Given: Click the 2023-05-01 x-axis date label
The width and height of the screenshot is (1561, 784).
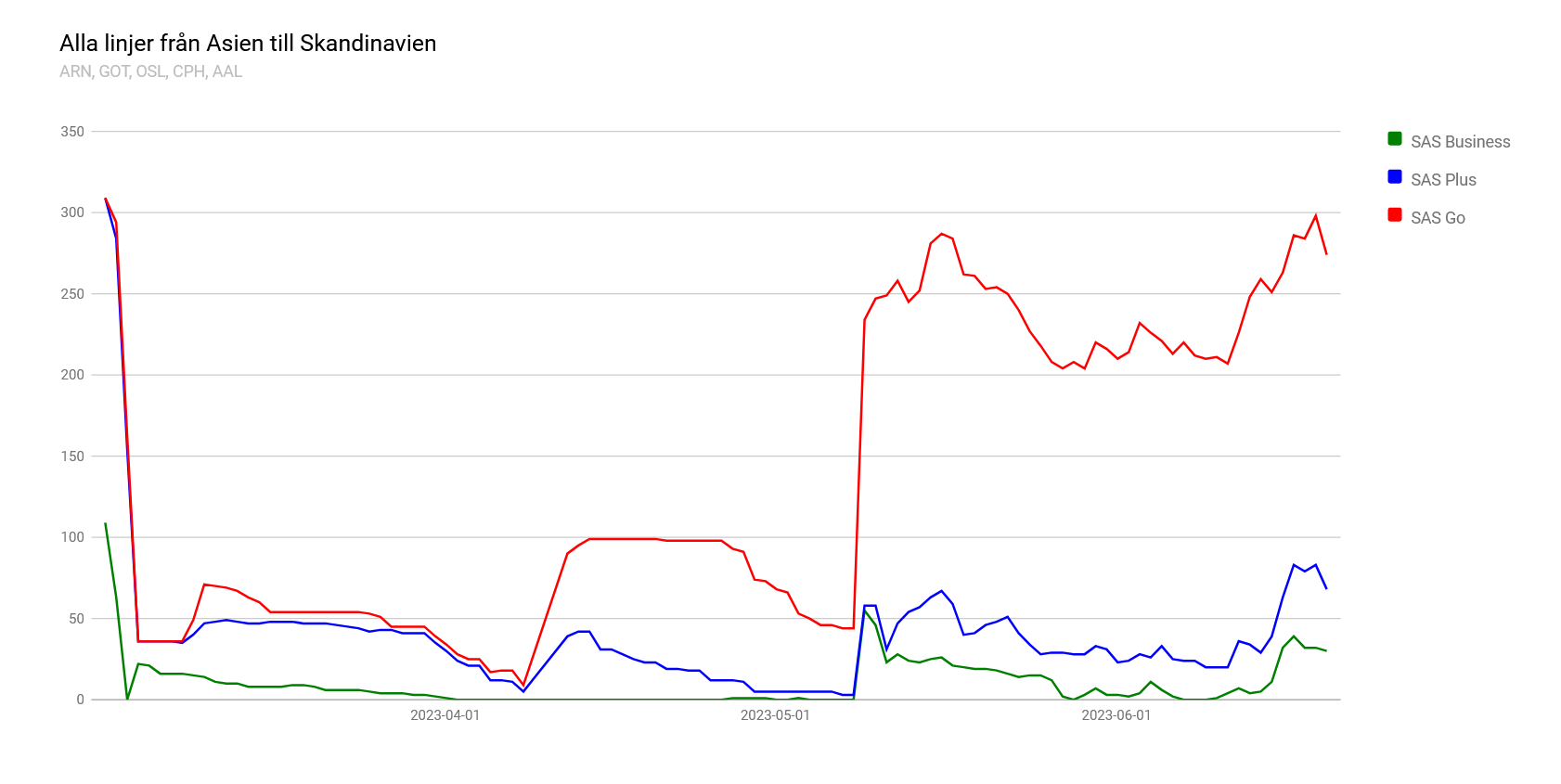Looking at the screenshot, I should (775, 715).
